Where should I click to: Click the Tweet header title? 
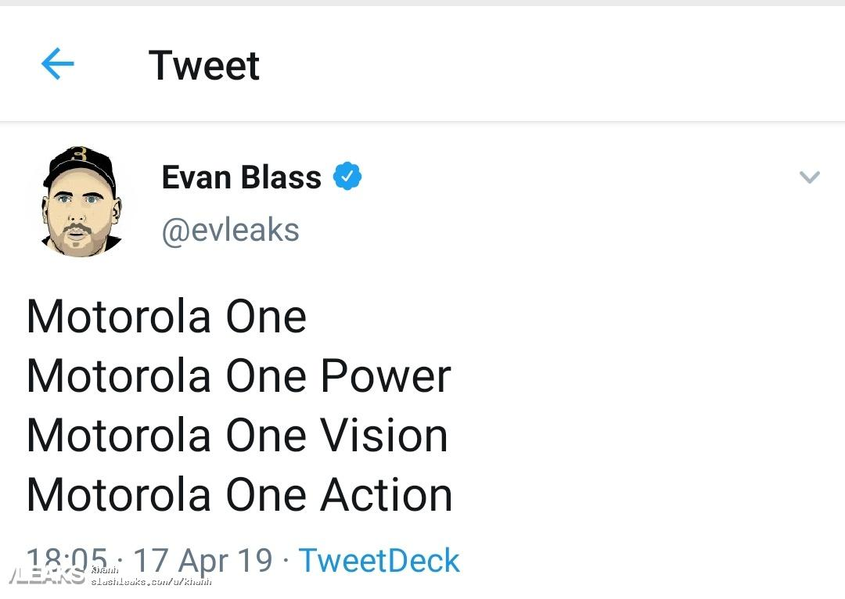click(x=204, y=66)
